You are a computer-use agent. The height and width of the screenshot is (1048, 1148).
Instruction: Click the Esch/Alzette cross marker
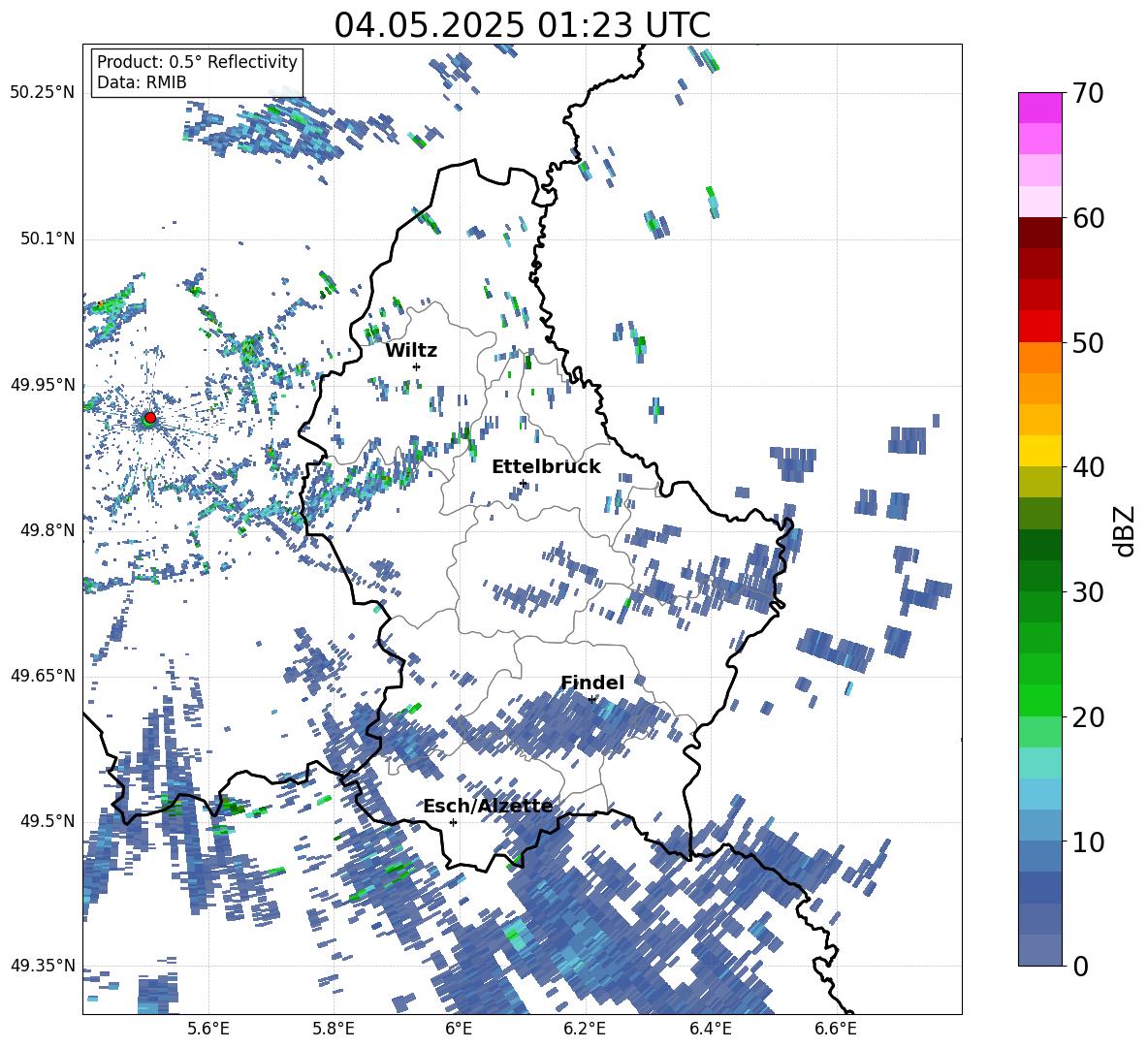pyautogui.click(x=453, y=822)
